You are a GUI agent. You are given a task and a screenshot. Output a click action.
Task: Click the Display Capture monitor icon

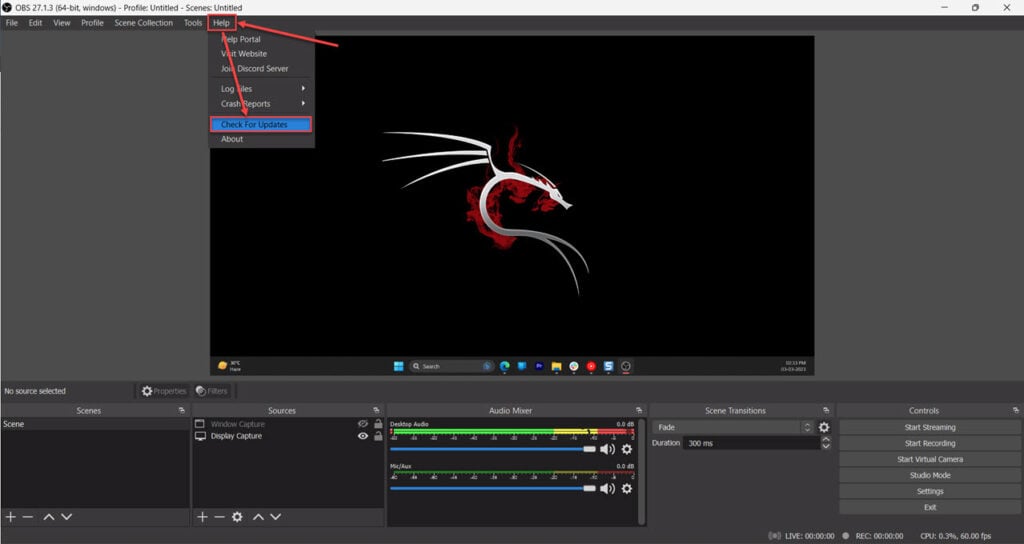200,436
